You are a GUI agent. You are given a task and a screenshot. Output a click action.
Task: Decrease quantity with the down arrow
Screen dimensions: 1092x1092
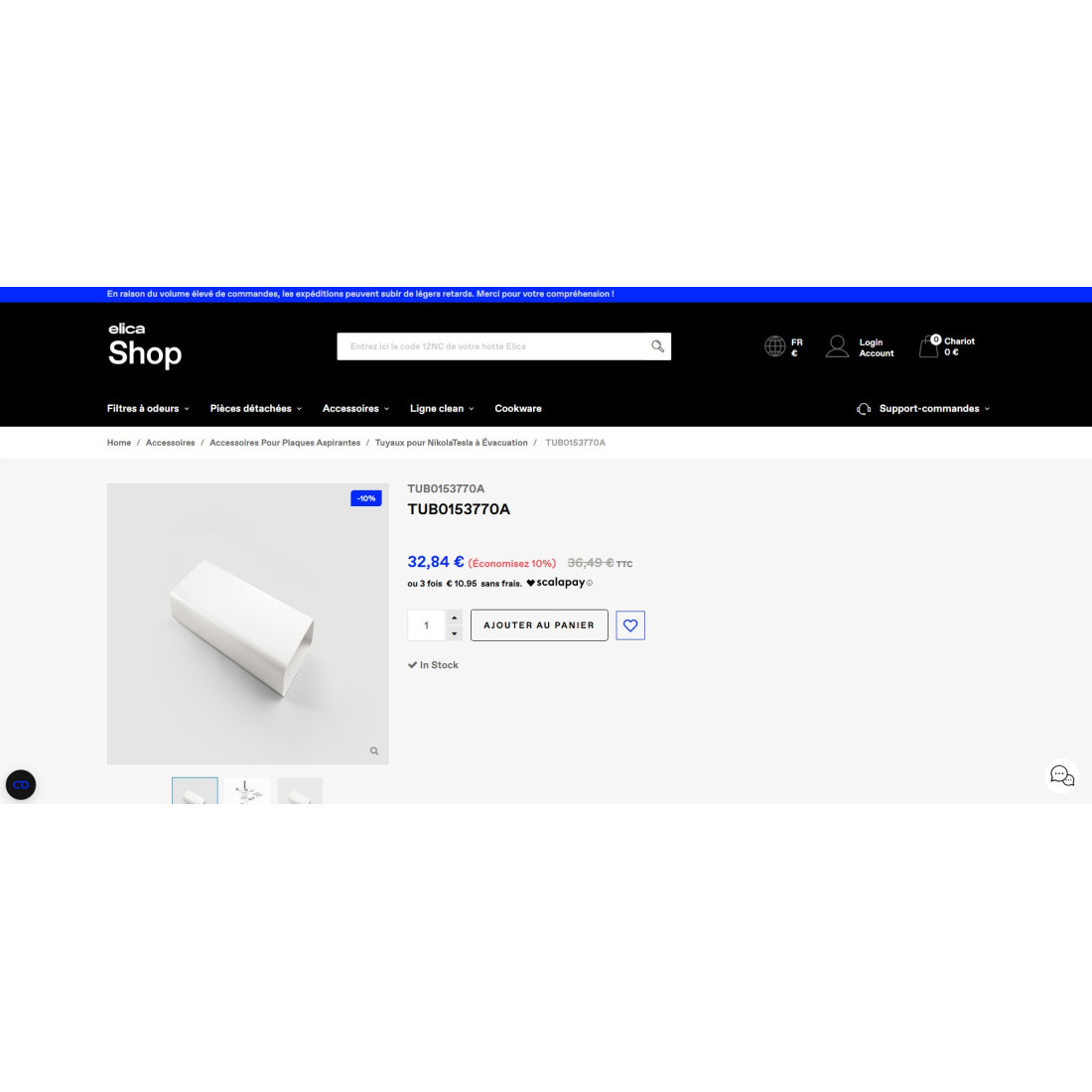(454, 633)
